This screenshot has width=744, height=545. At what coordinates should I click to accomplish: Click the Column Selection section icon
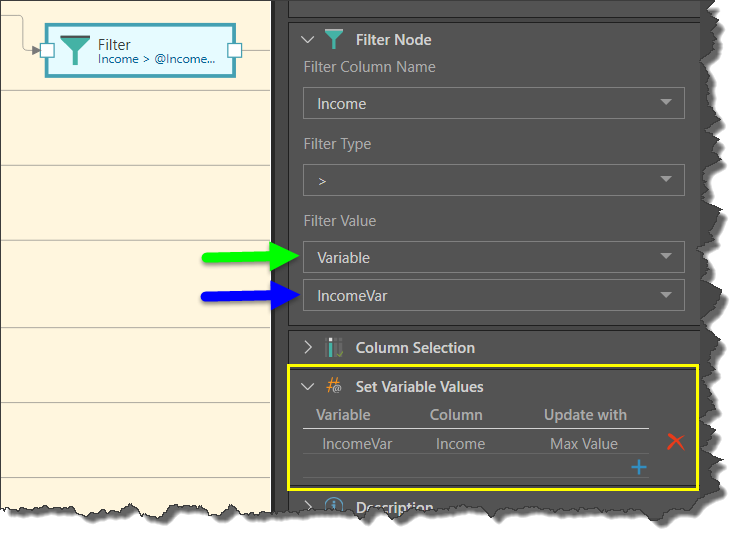pyautogui.click(x=334, y=348)
